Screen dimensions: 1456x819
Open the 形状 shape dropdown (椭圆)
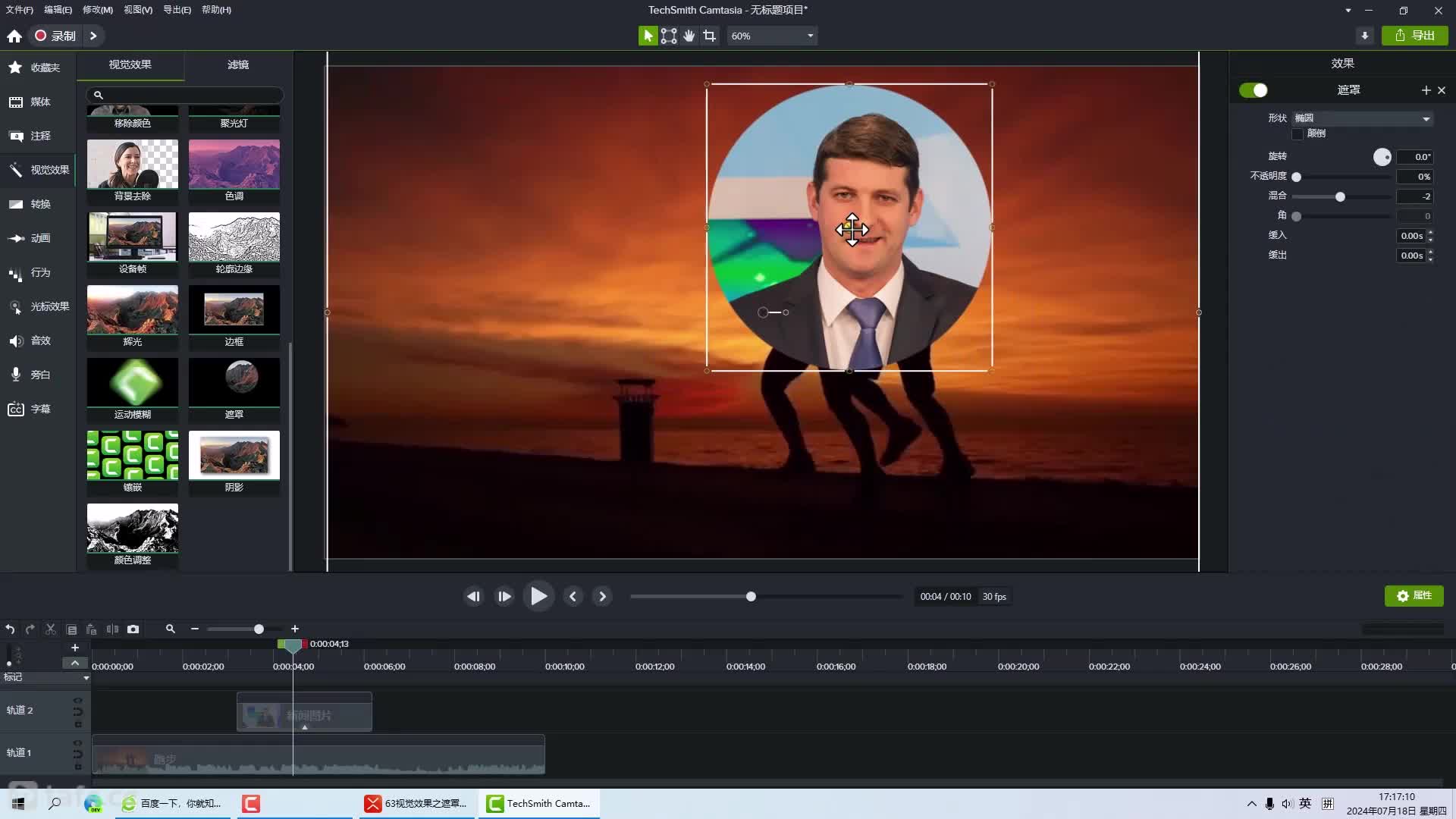point(1362,118)
